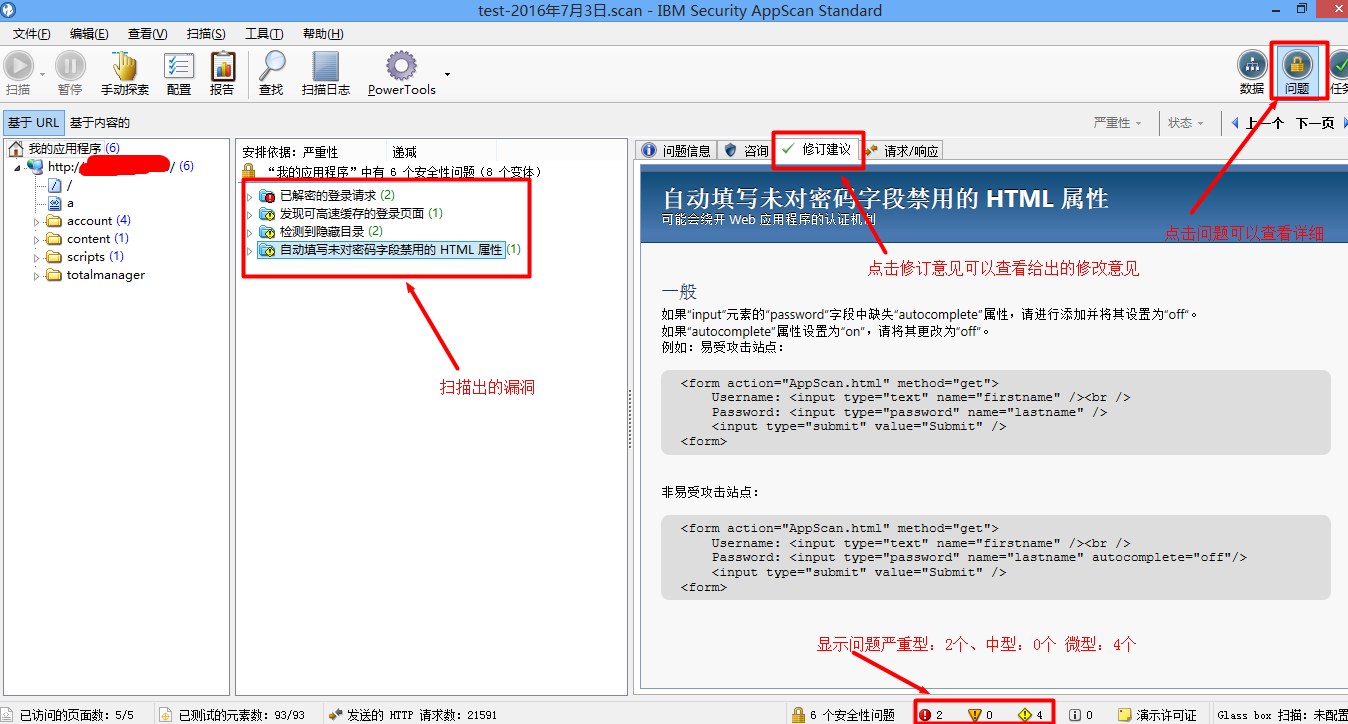Open Manual Explore (手动探索) tool
Screen dimensions: 1348x724
tap(125, 66)
